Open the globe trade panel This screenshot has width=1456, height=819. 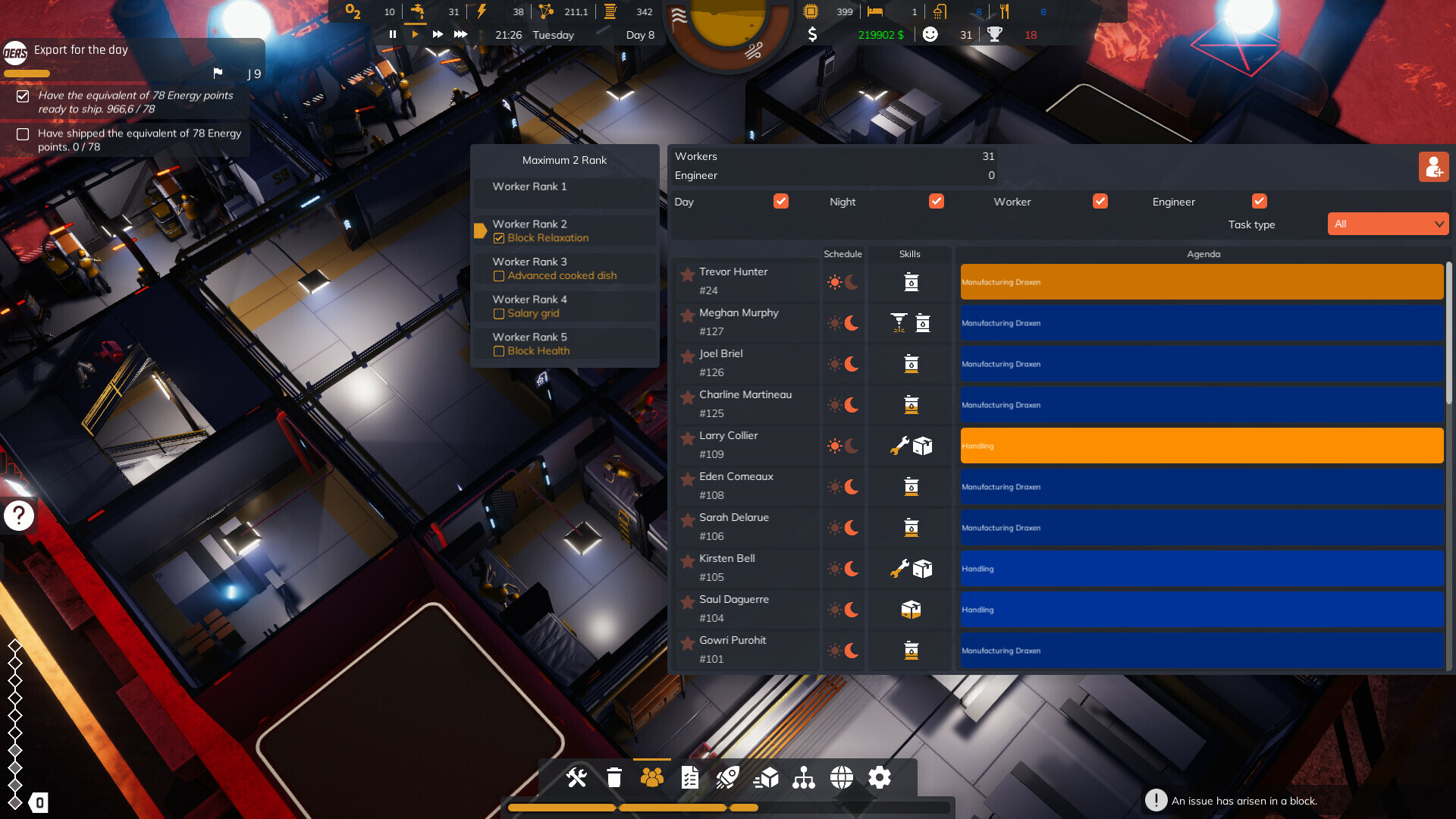click(842, 777)
